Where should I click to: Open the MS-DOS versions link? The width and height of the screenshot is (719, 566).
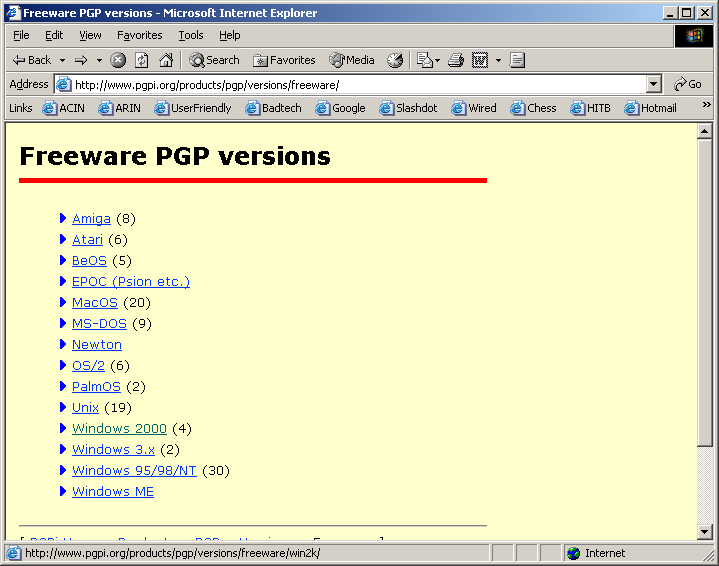point(99,324)
